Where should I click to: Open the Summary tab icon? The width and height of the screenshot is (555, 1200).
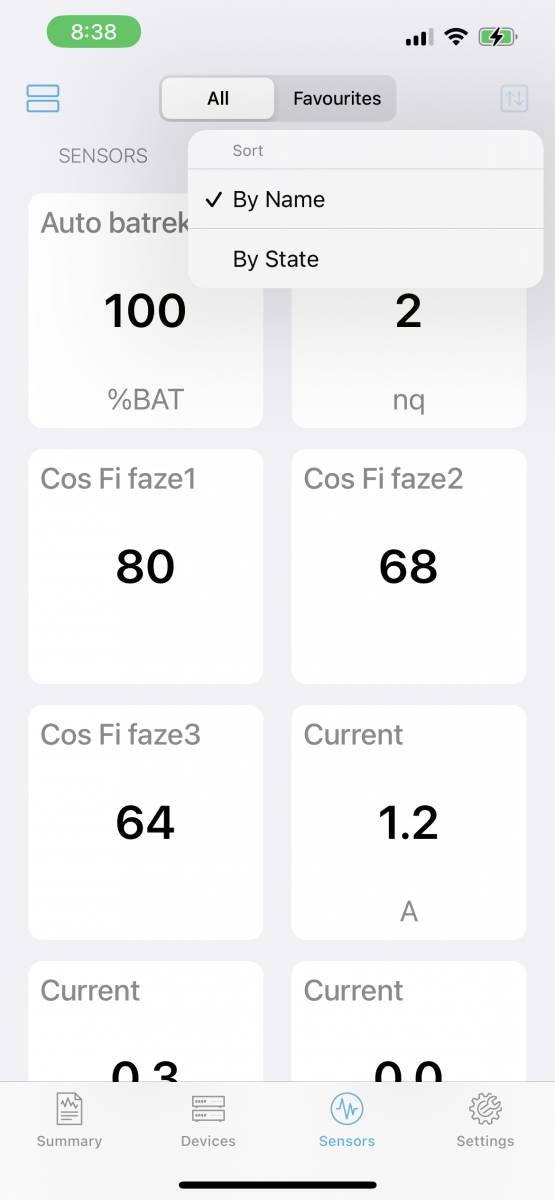tap(69, 1109)
